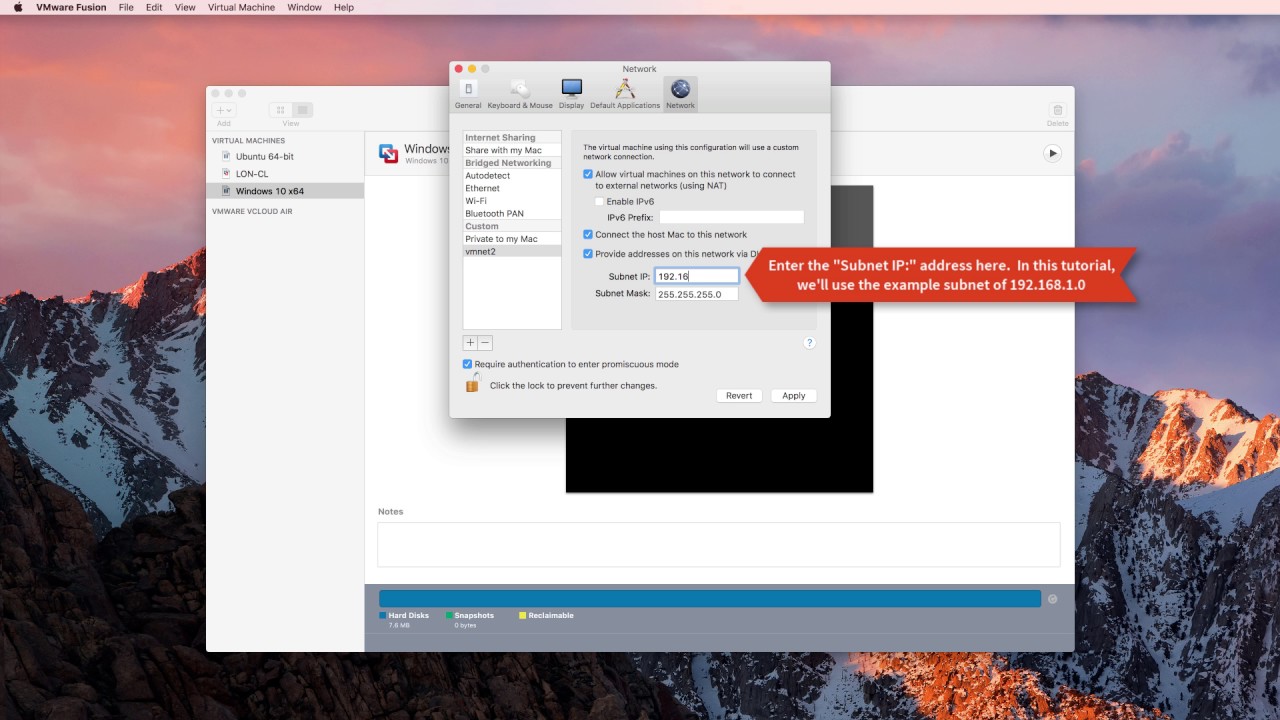Image resolution: width=1280 pixels, height=720 pixels.
Task: Click the Delete trash icon in library
Action: point(1058,110)
